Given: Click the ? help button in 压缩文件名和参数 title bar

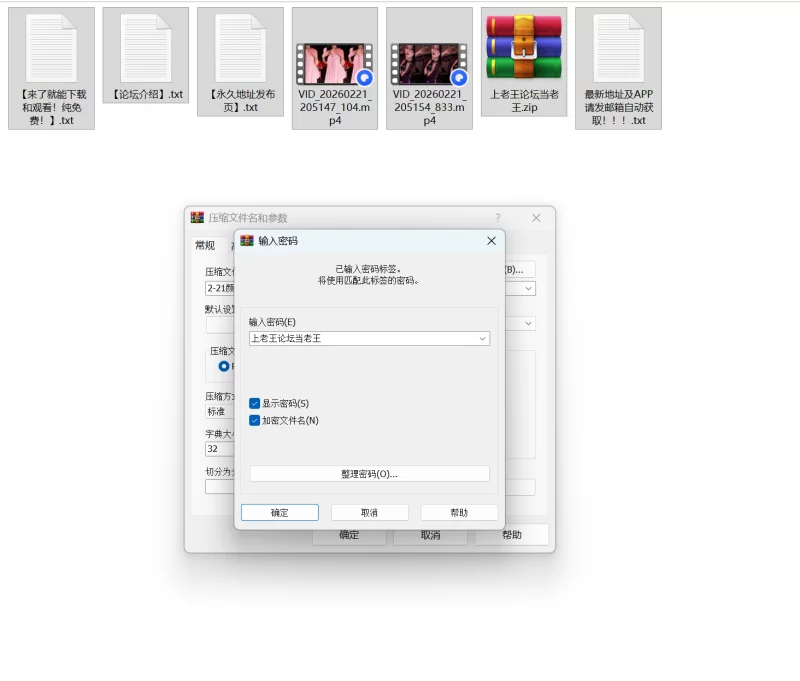Looking at the screenshot, I should [498, 218].
